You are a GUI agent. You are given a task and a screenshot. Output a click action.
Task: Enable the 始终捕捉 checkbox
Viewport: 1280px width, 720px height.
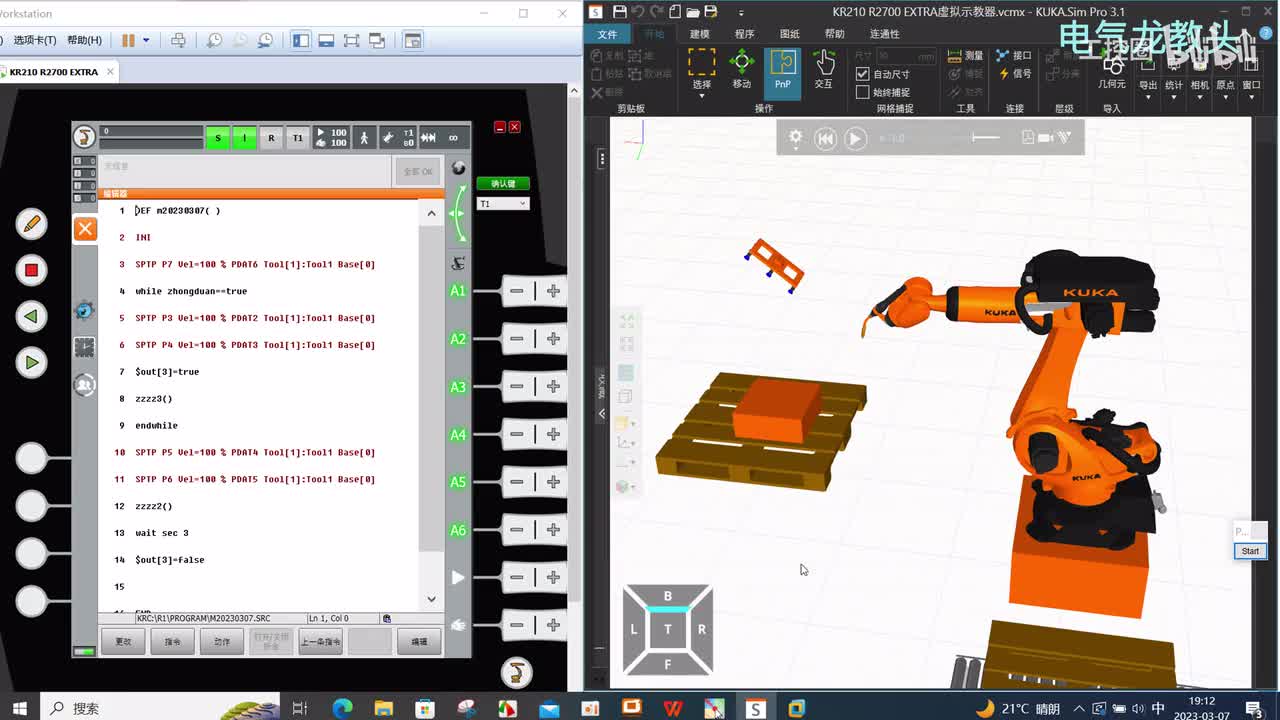click(863, 92)
